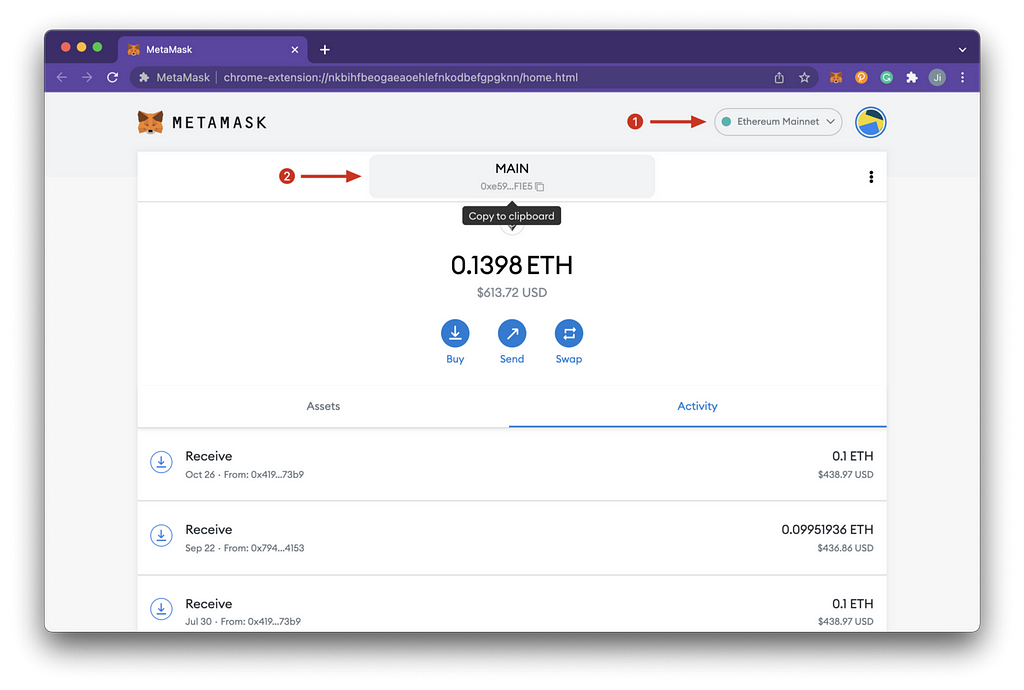
Task: Click the Send arrow button
Action: [x=512, y=334]
